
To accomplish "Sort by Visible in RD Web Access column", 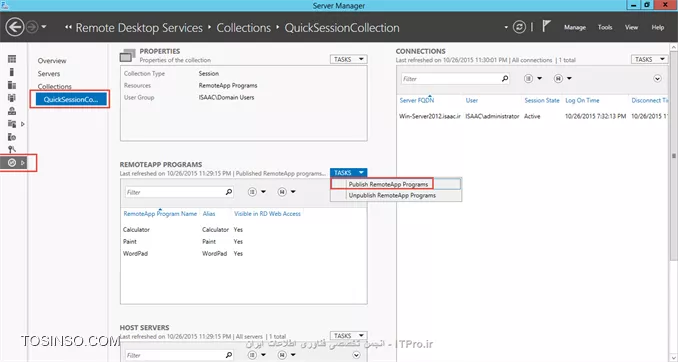I will pyautogui.click(x=267, y=214).
